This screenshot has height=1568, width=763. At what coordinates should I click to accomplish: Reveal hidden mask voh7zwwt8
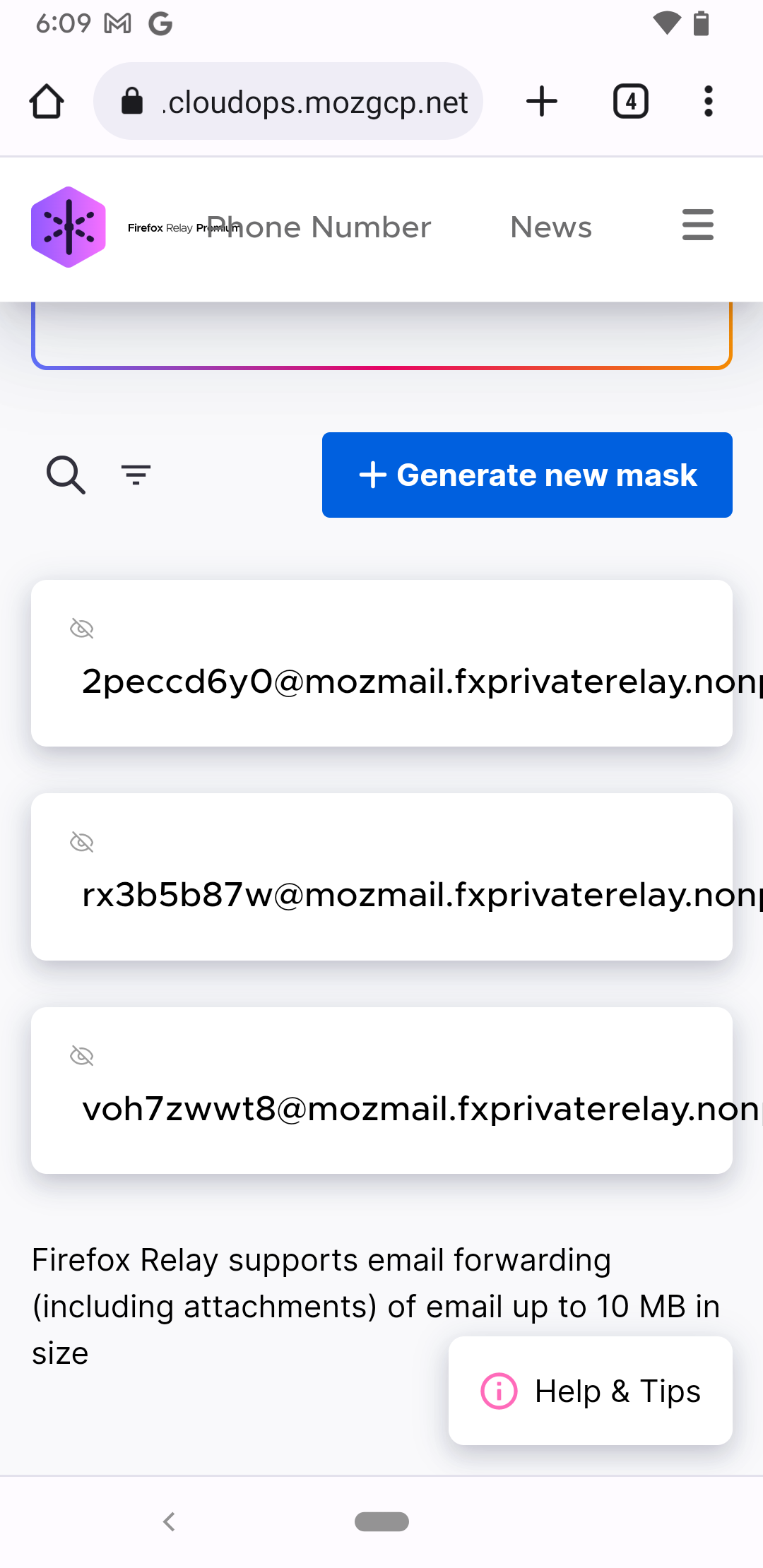coord(82,1055)
